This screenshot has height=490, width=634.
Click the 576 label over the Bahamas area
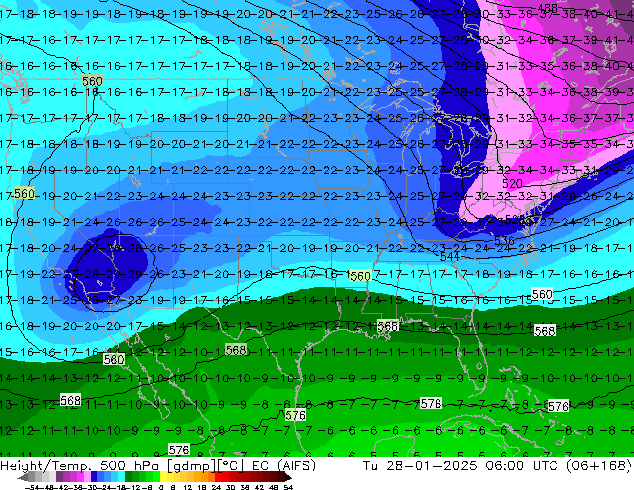click(558, 406)
